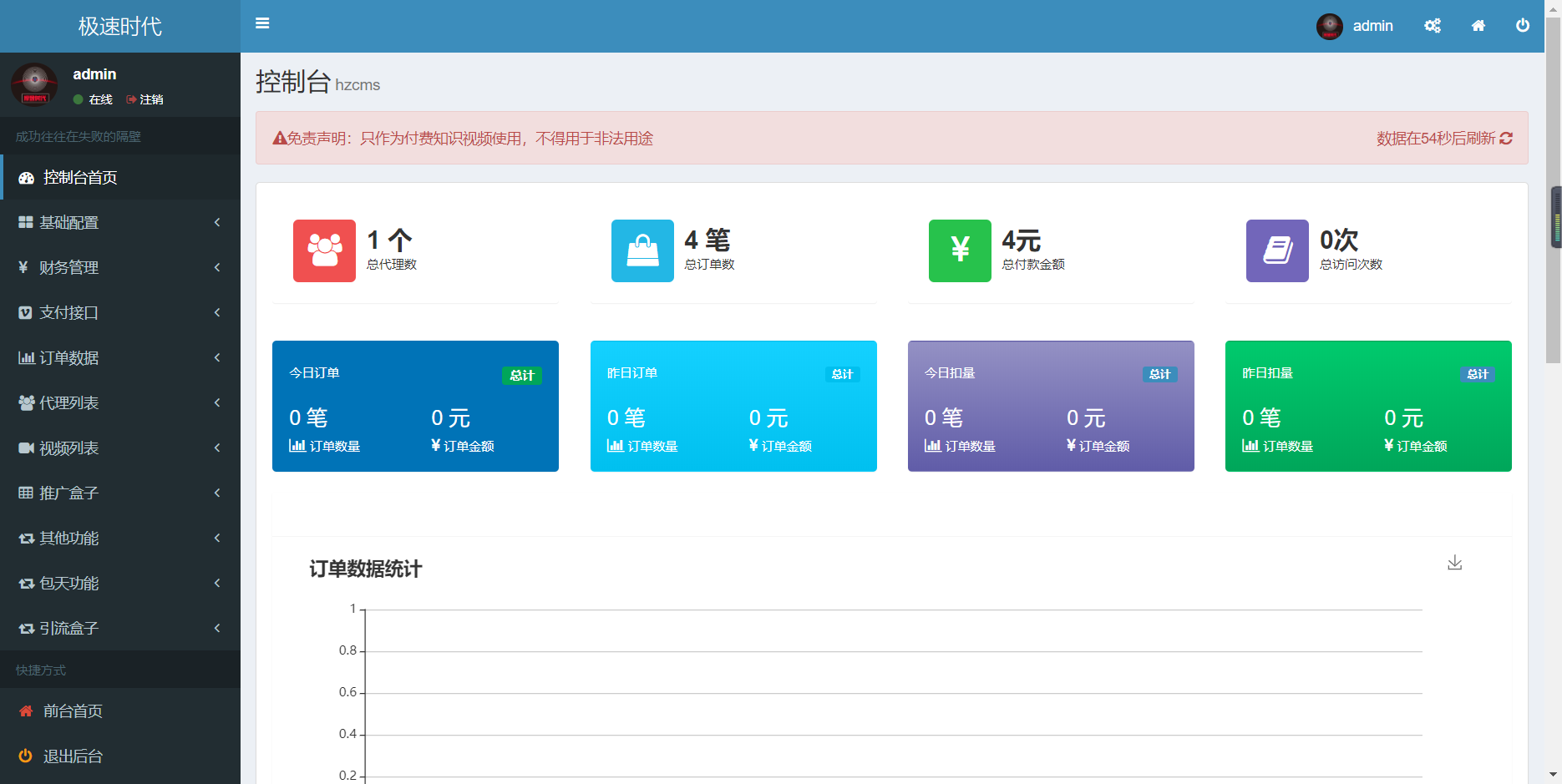
Task: Click the data refresh icon near countdown timer
Action: [x=1505, y=139]
